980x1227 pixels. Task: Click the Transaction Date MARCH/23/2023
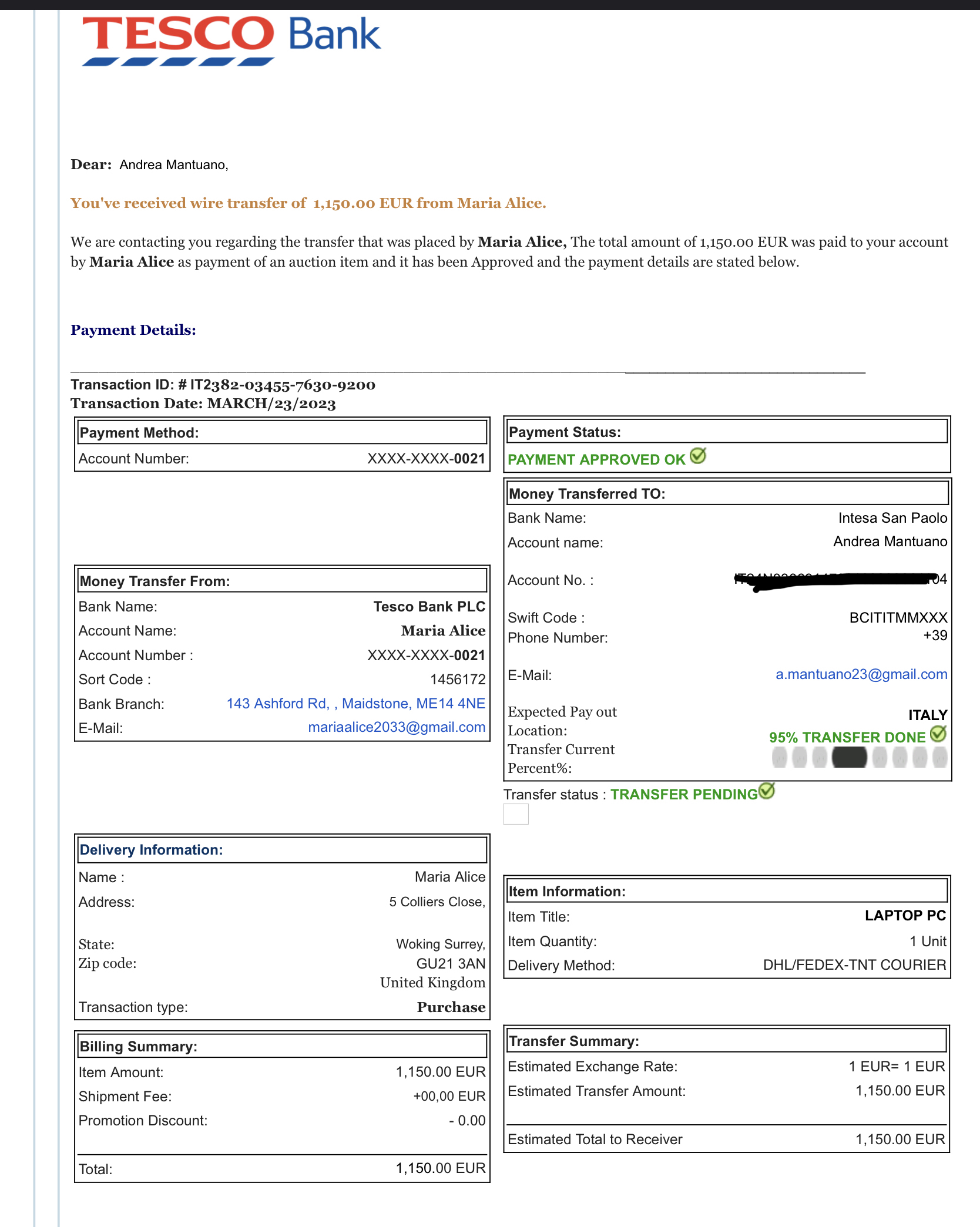click(271, 404)
